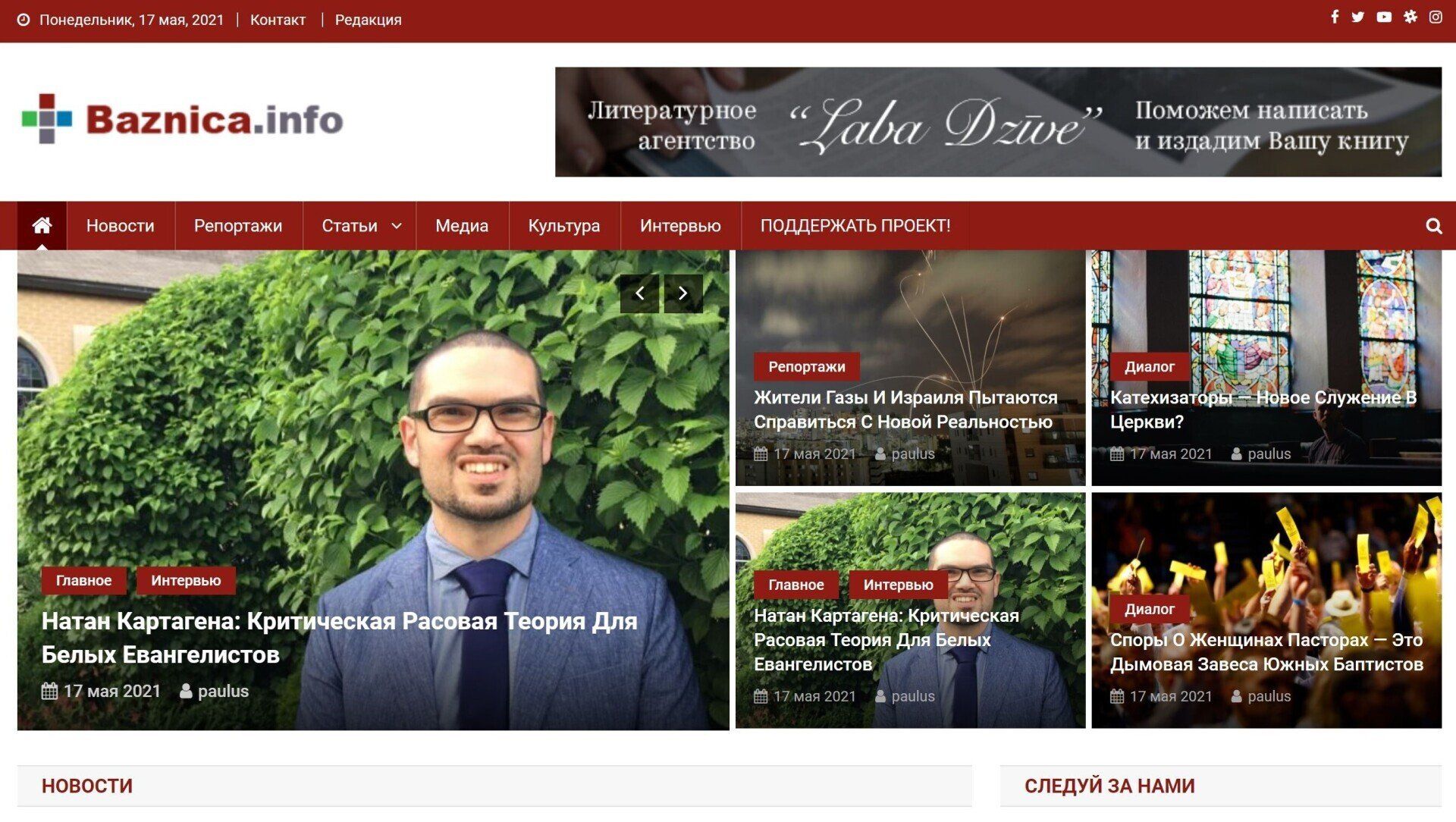
Task: Select the Интервью tag on main slide
Action: point(186,581)
